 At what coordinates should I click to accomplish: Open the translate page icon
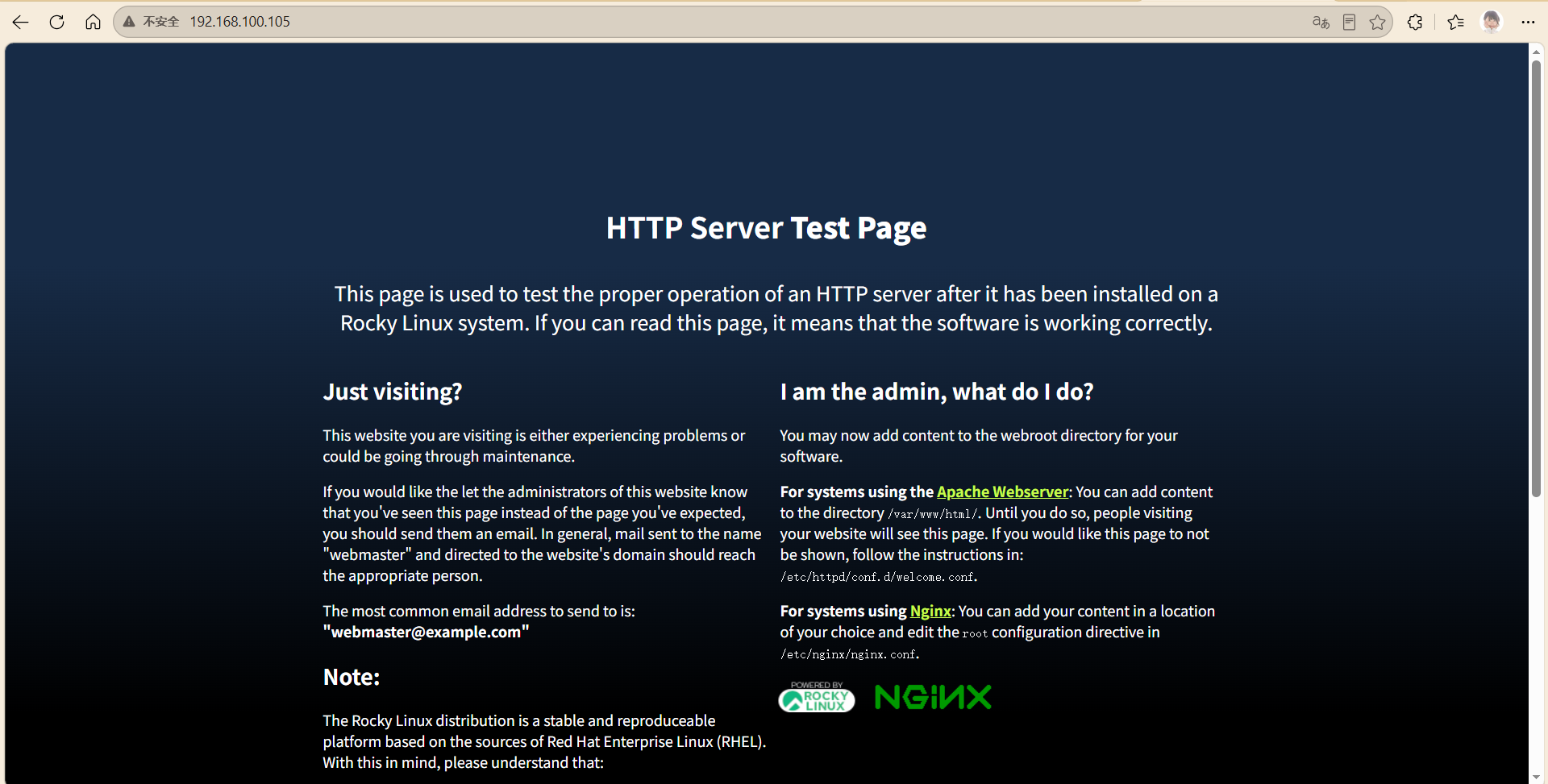coord(1321,22)
